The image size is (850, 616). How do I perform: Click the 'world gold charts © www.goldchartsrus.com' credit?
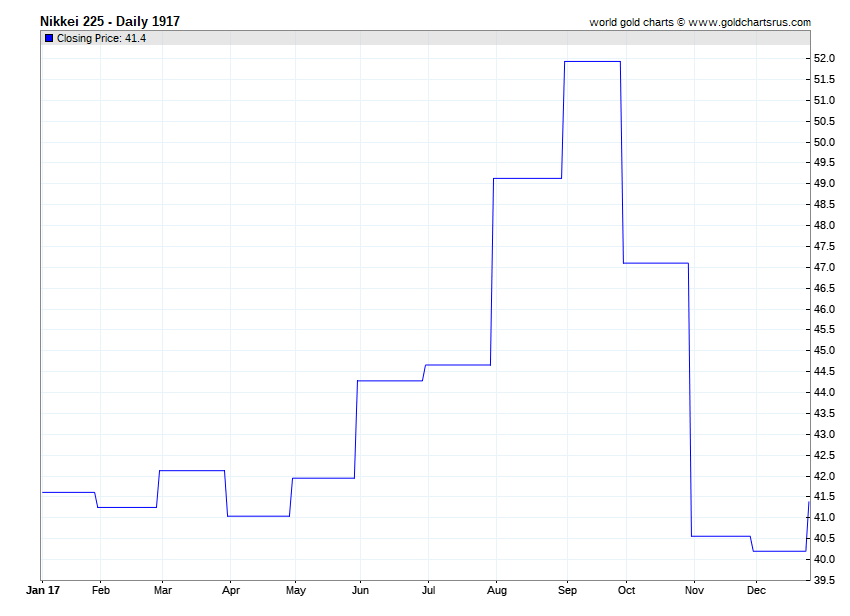click(700, 22)
